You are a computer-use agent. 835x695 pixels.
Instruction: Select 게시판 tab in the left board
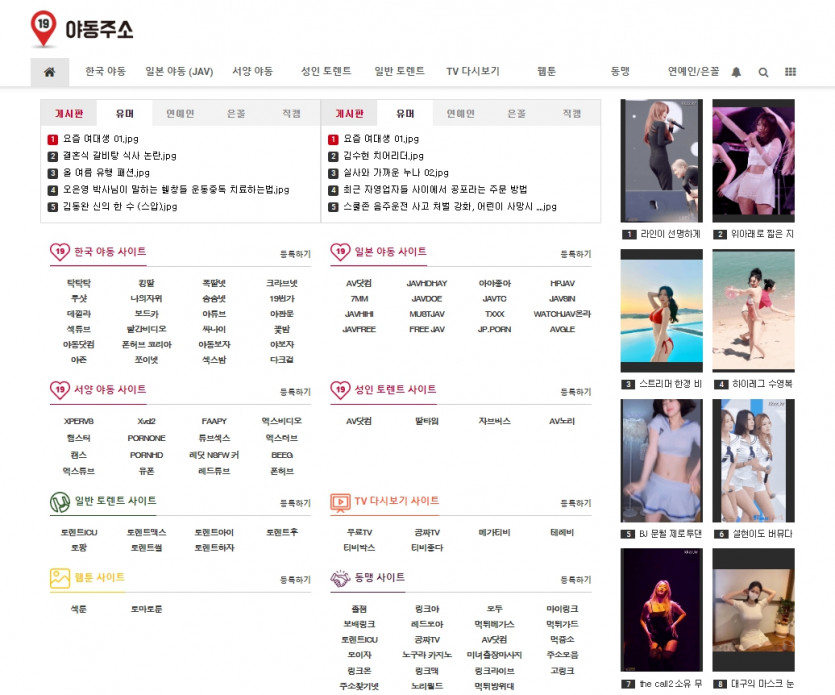pyautogui.click(x=69, y=113)
